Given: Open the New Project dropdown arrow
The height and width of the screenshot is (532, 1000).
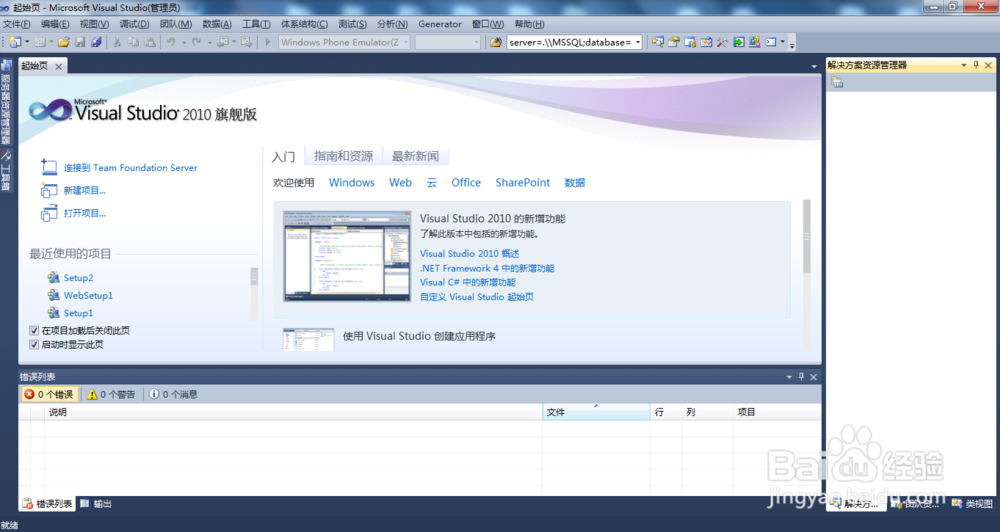Looking at the screenshot, I should (27, 42).
